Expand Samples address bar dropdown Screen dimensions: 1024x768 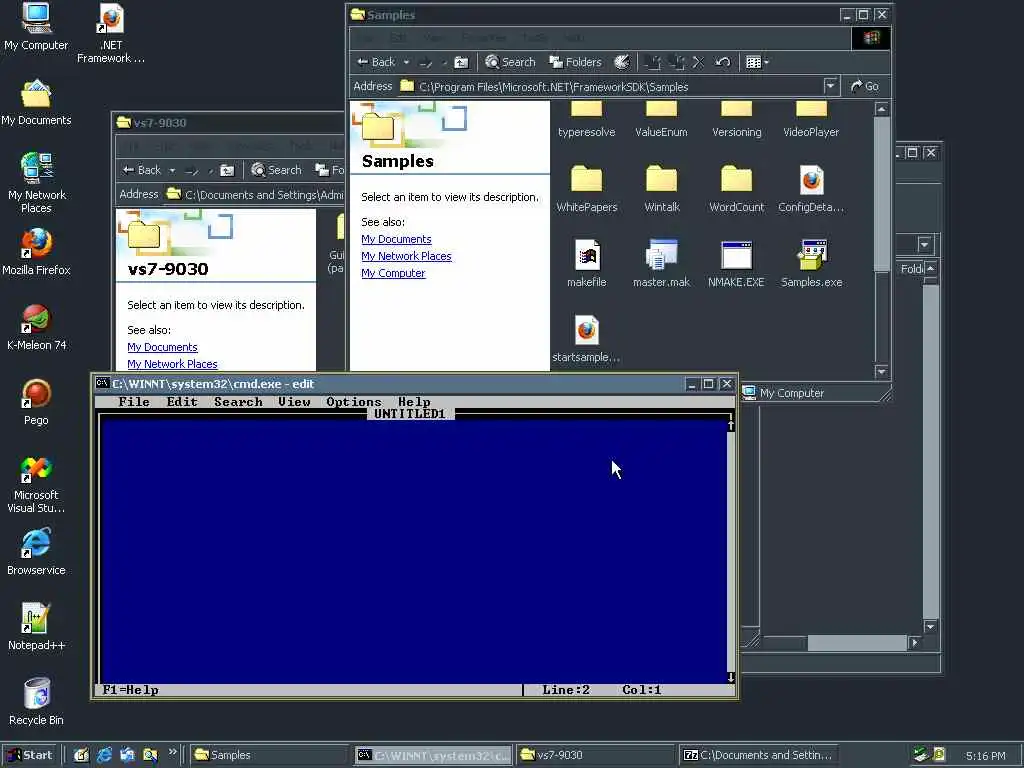pyautogui.click(x=830, y=86)
